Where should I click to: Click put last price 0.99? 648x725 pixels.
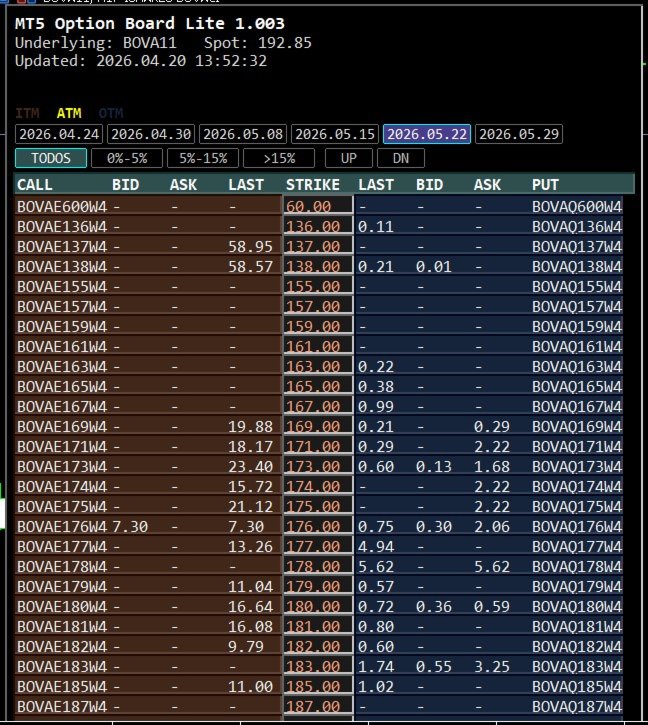pyautogui.click(x=376, y=406)
